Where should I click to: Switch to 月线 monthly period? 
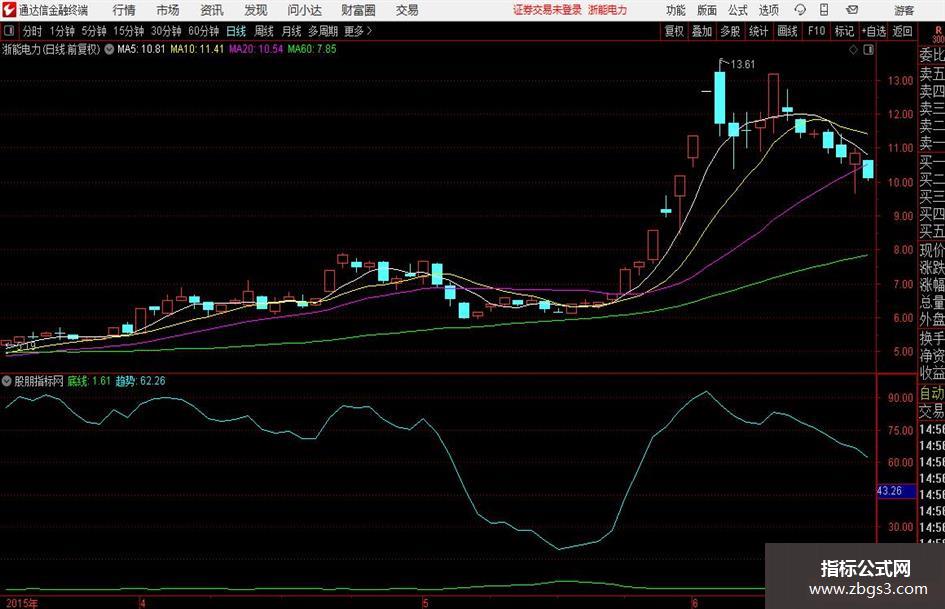coord(291,31)
